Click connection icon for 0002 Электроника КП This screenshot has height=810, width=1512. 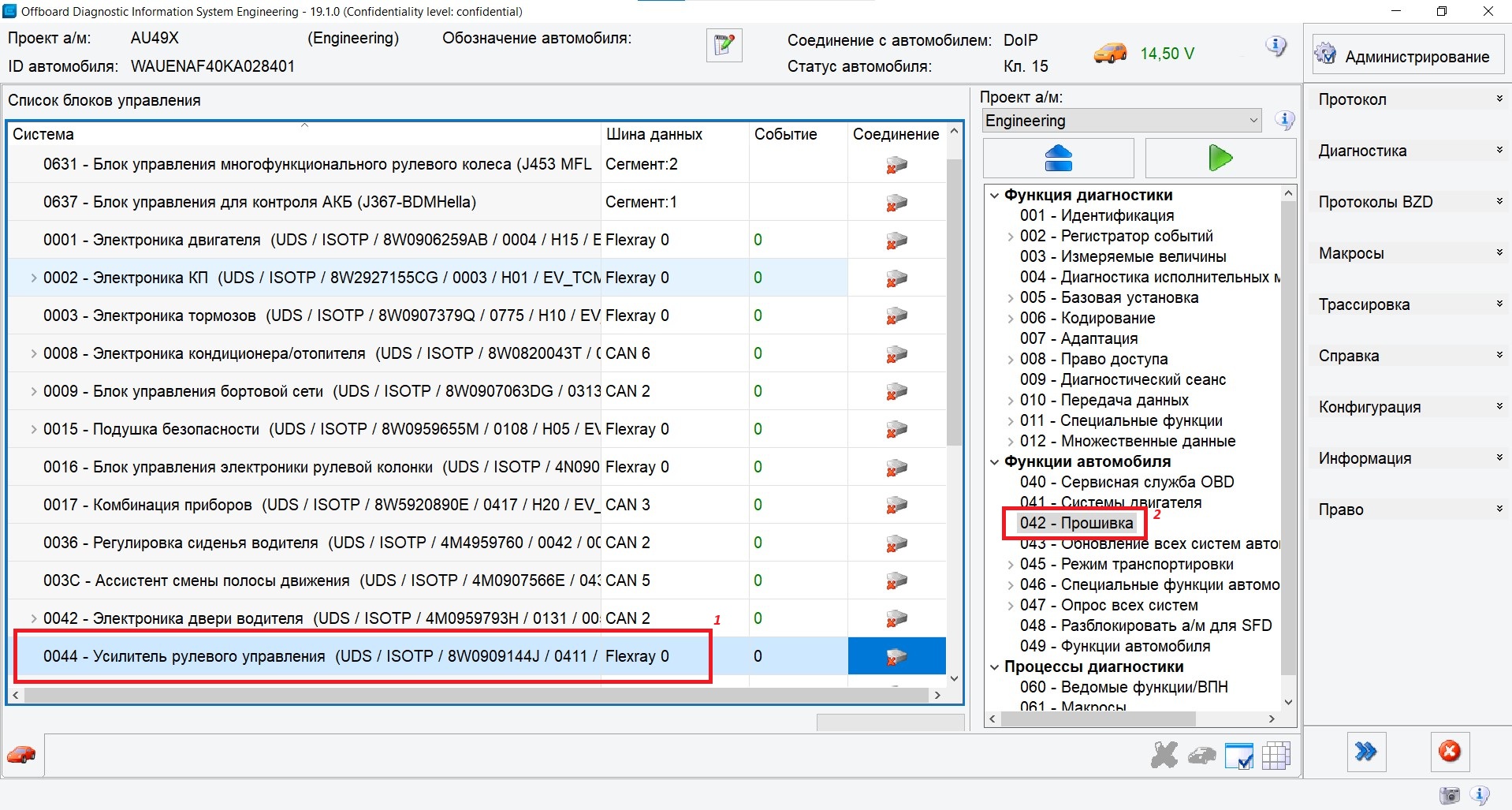[896, 278]
